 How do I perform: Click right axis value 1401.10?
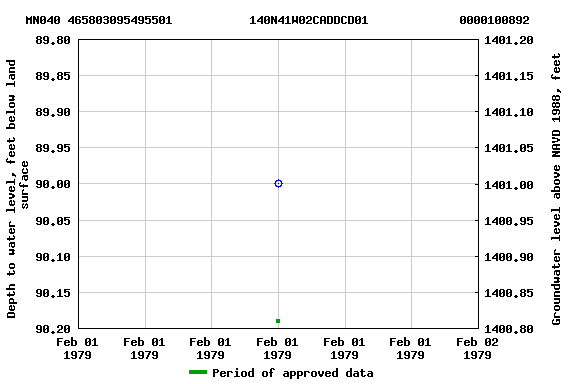coord(509,112)
